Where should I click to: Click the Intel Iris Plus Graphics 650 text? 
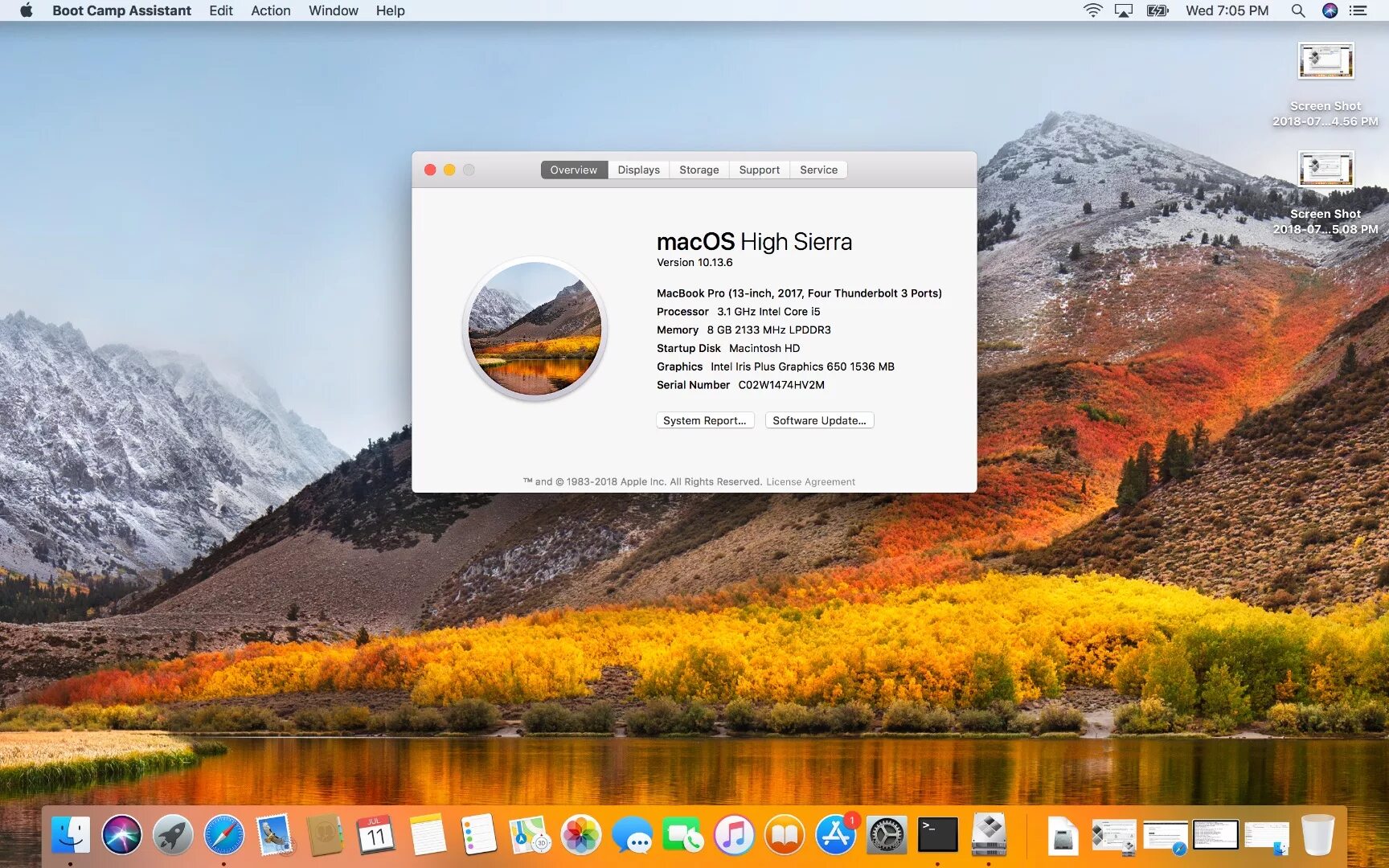coord(802,367)
